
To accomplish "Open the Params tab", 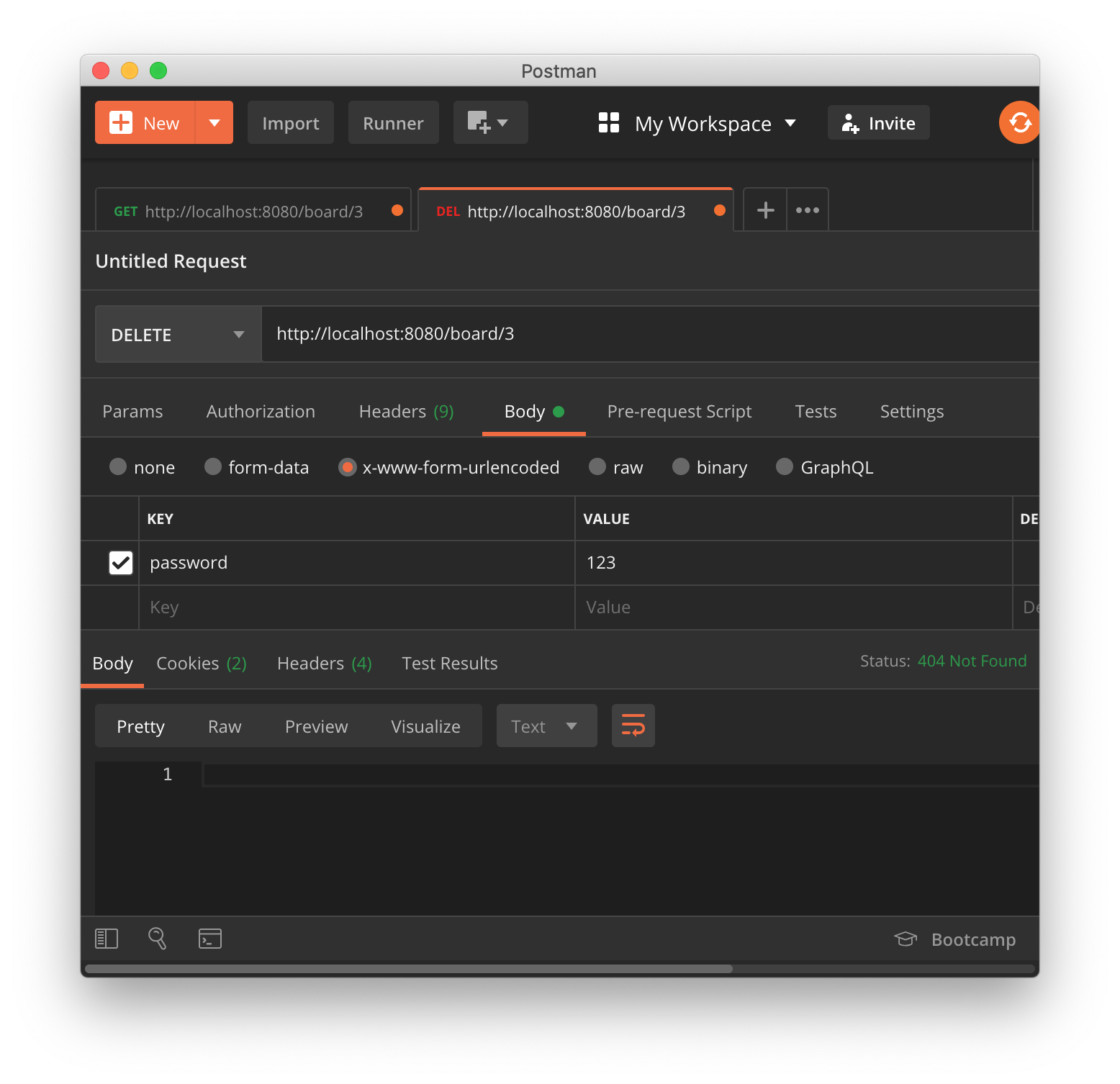I will pos(132,411).
